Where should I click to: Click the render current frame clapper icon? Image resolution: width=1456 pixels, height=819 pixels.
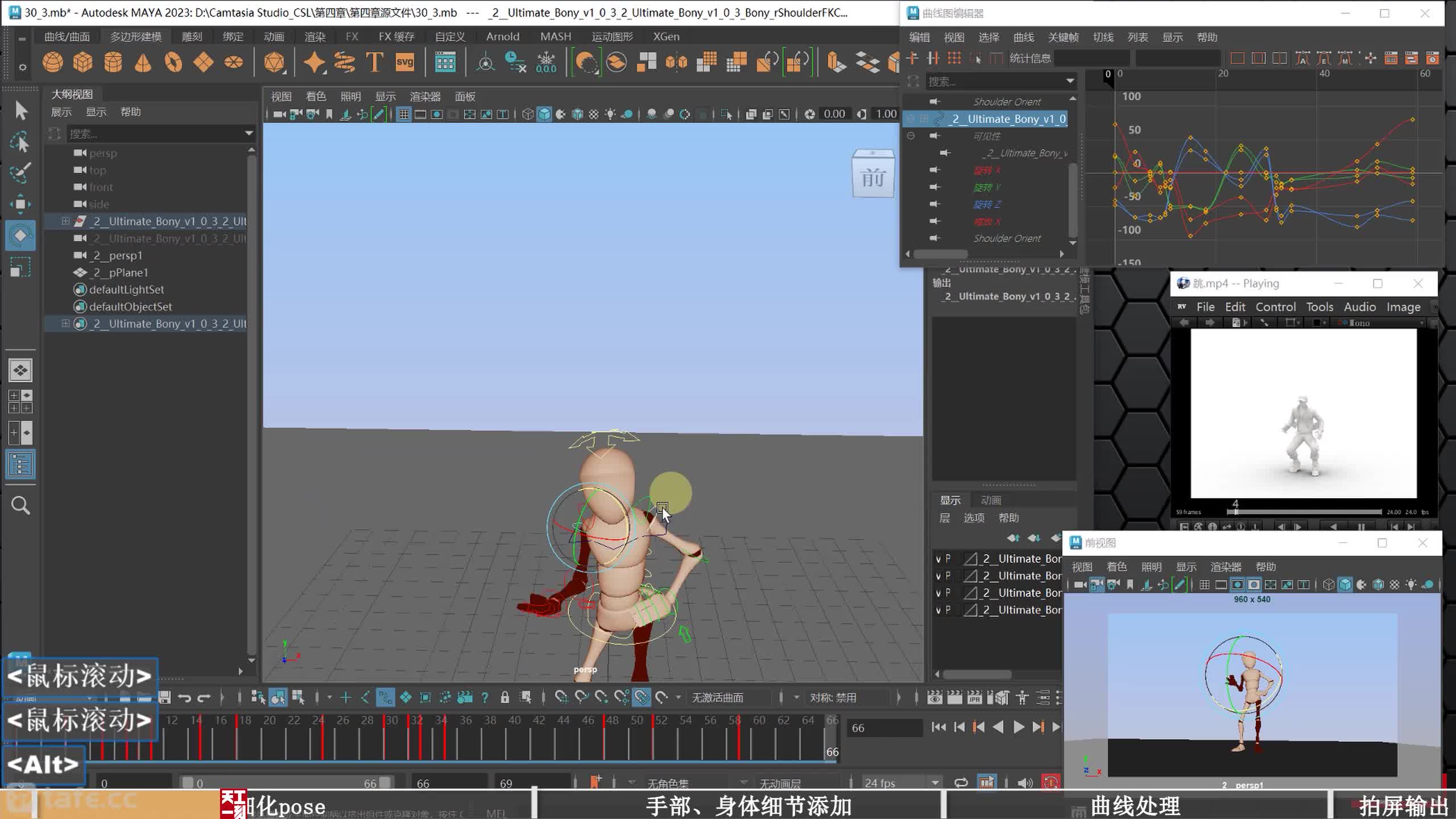click(x=955, y=697)
